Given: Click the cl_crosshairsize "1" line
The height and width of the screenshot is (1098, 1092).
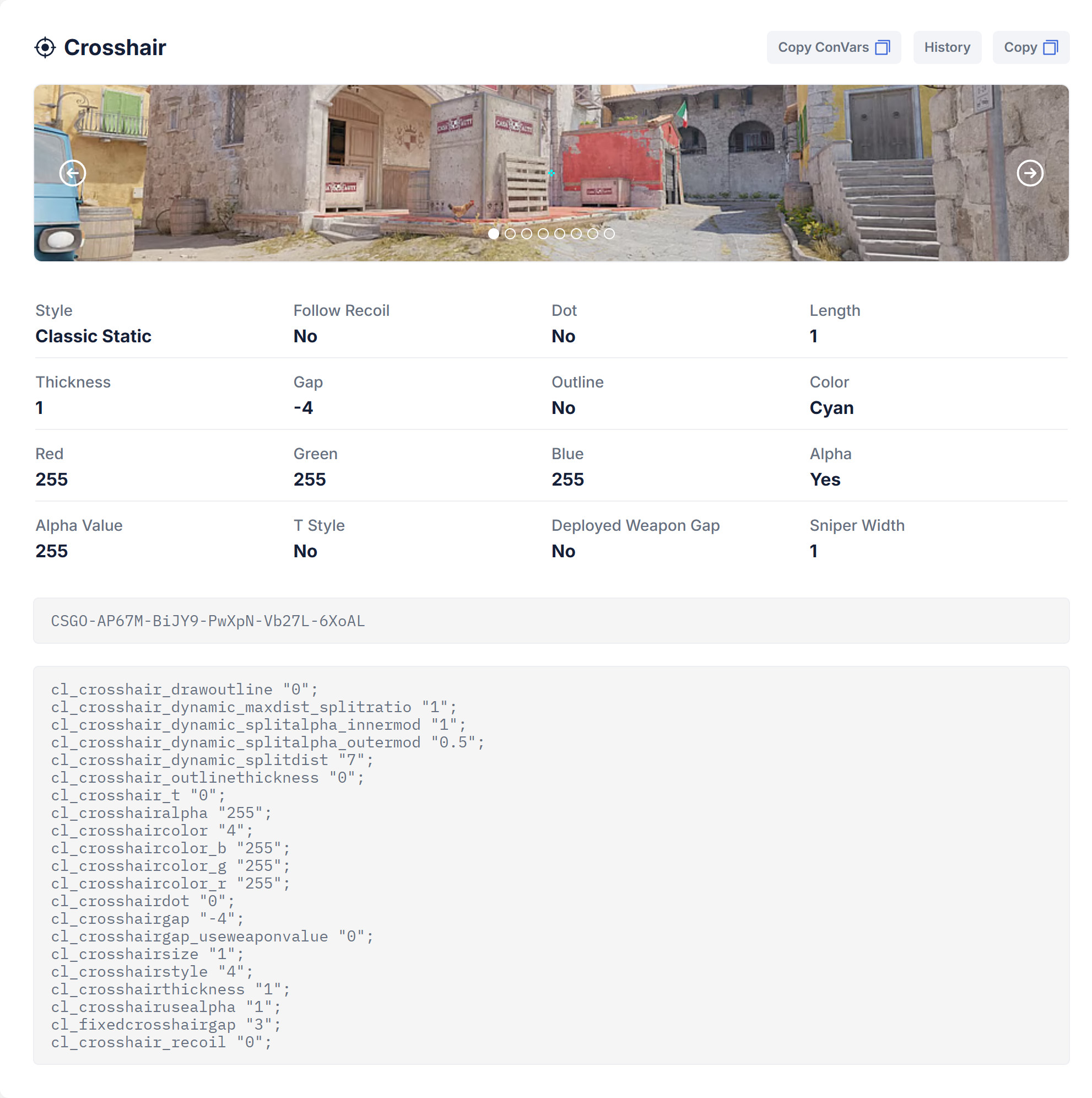Looking at the screenshot, I should pos(147,954).
